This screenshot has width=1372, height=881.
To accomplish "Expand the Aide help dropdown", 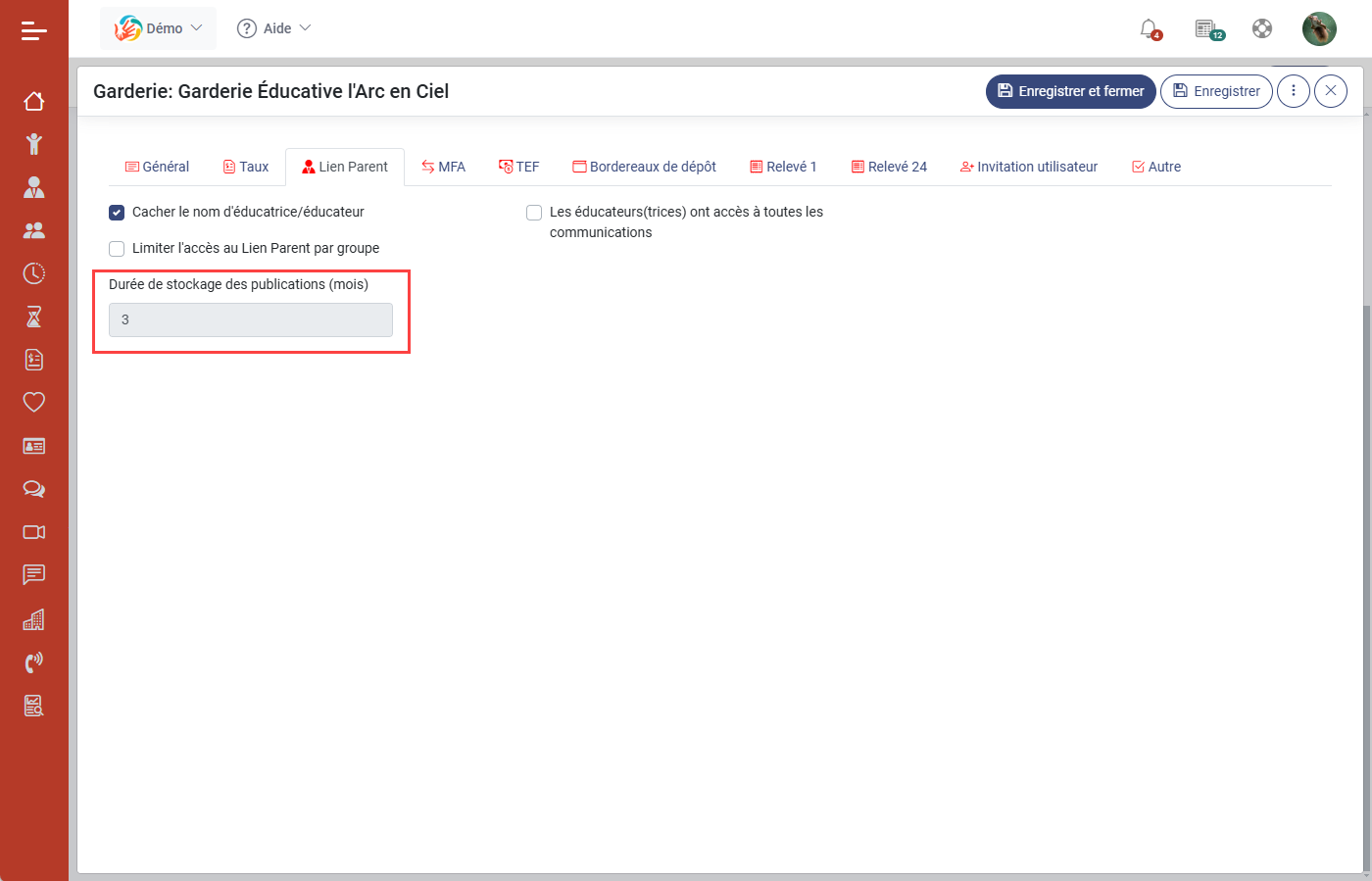I will tap(273, 28).
